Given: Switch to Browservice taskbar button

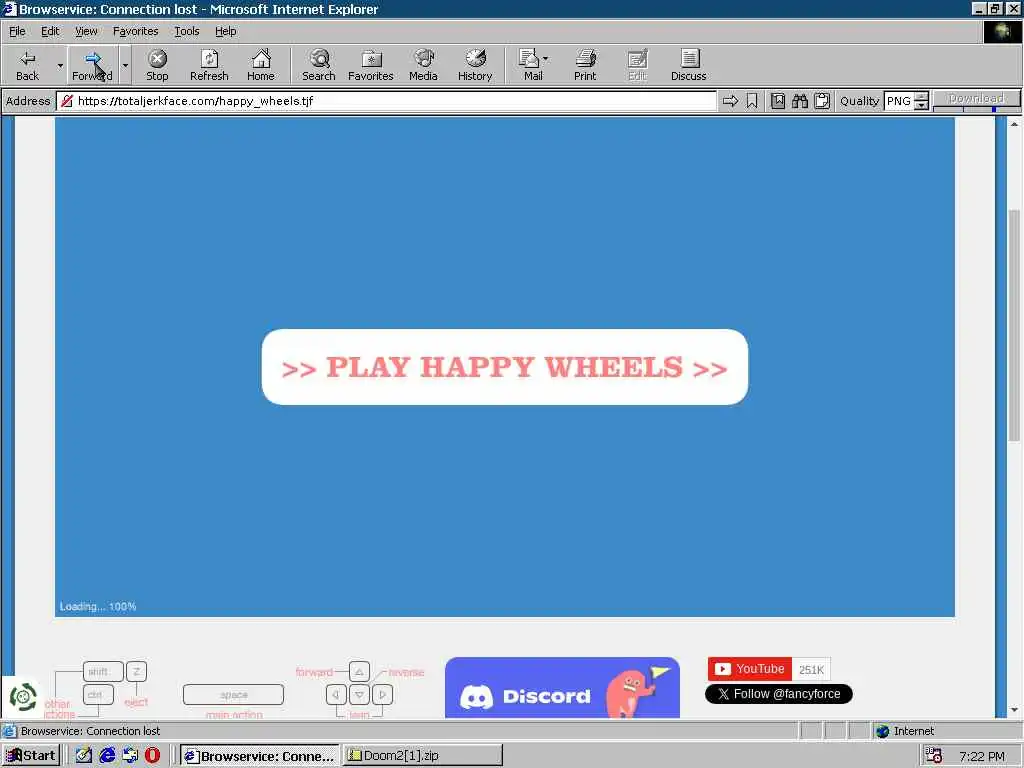Looking at the screenshot, I should 260,756.
